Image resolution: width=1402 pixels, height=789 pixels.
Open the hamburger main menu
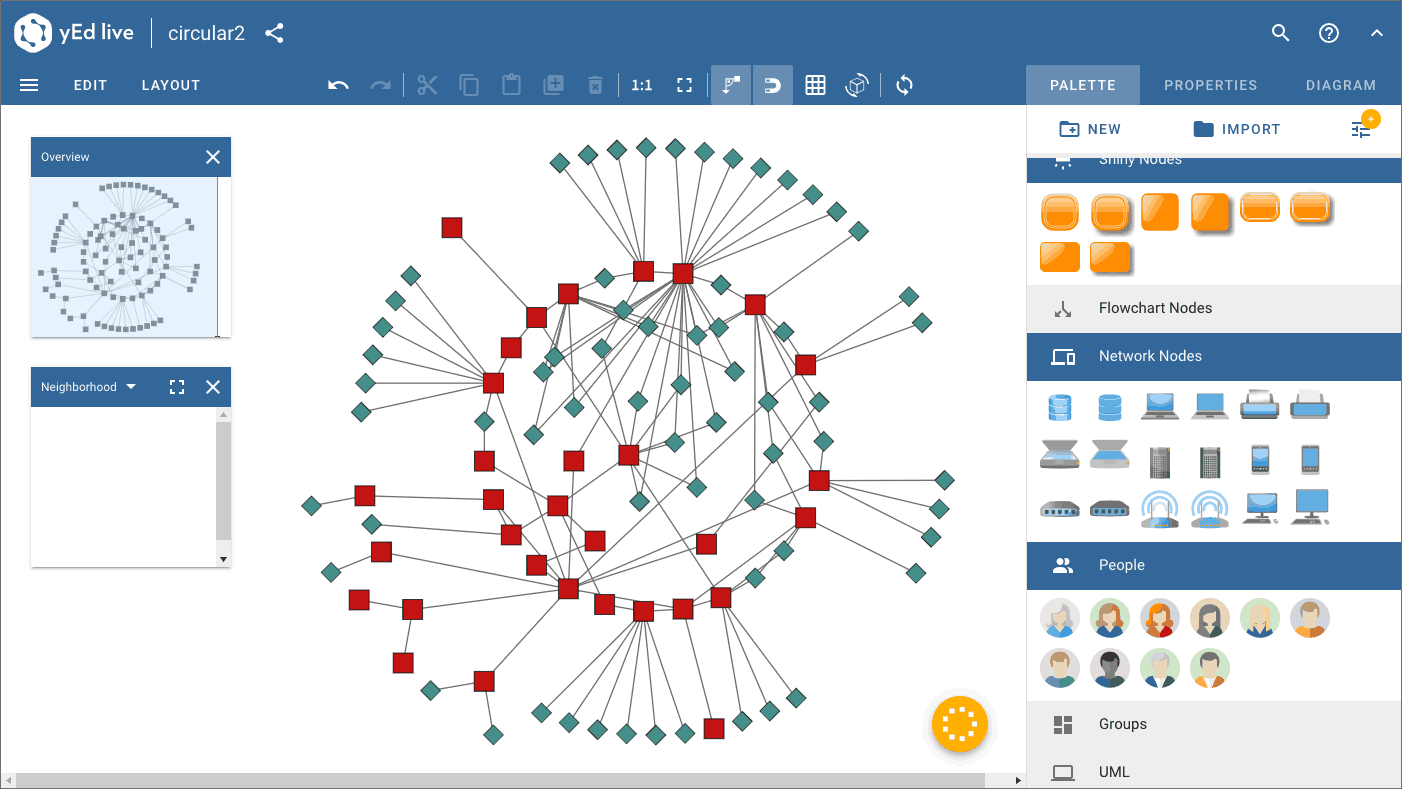29,85
